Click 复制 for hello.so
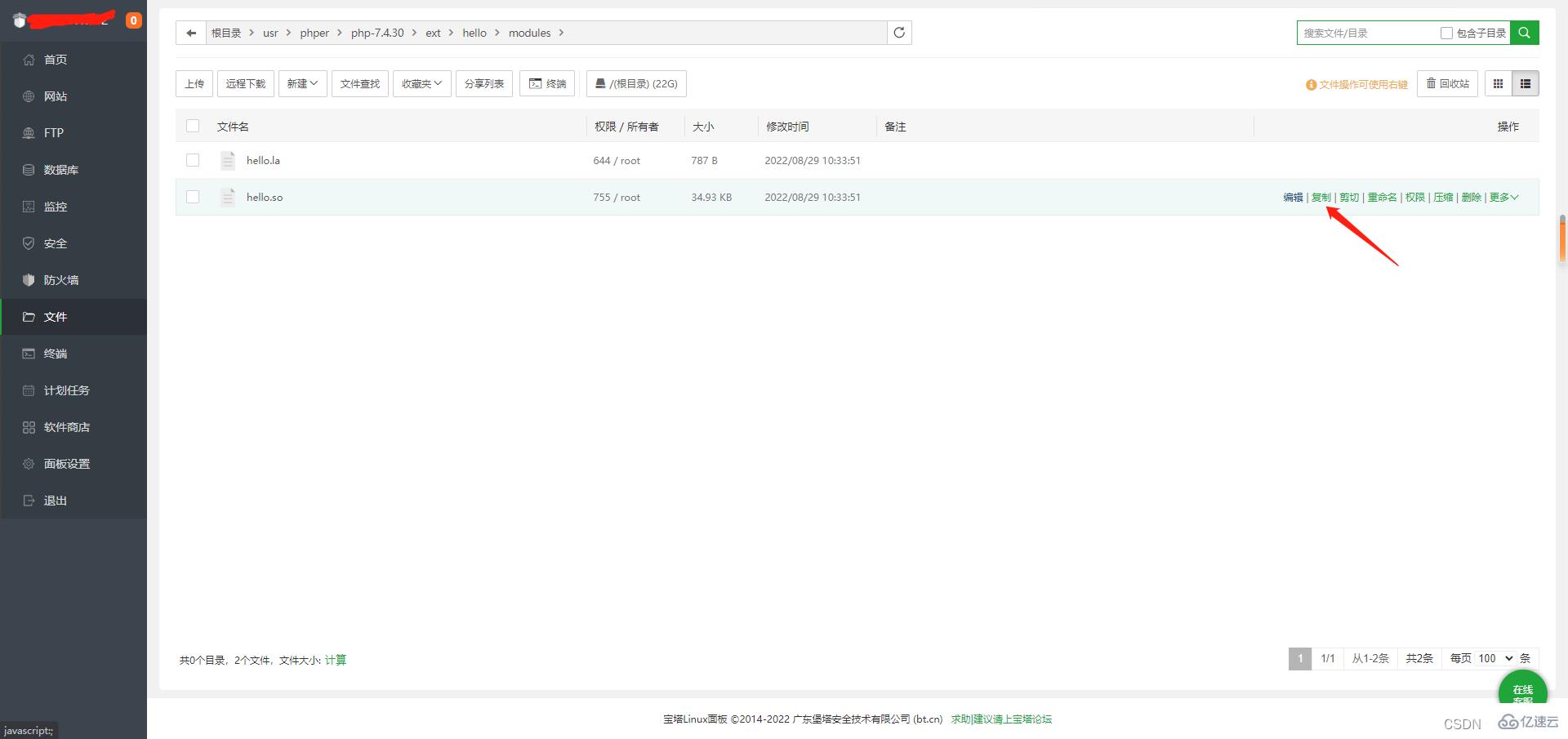The height and width of the screenshot is (739, 1568). (x=1321, y=197)
